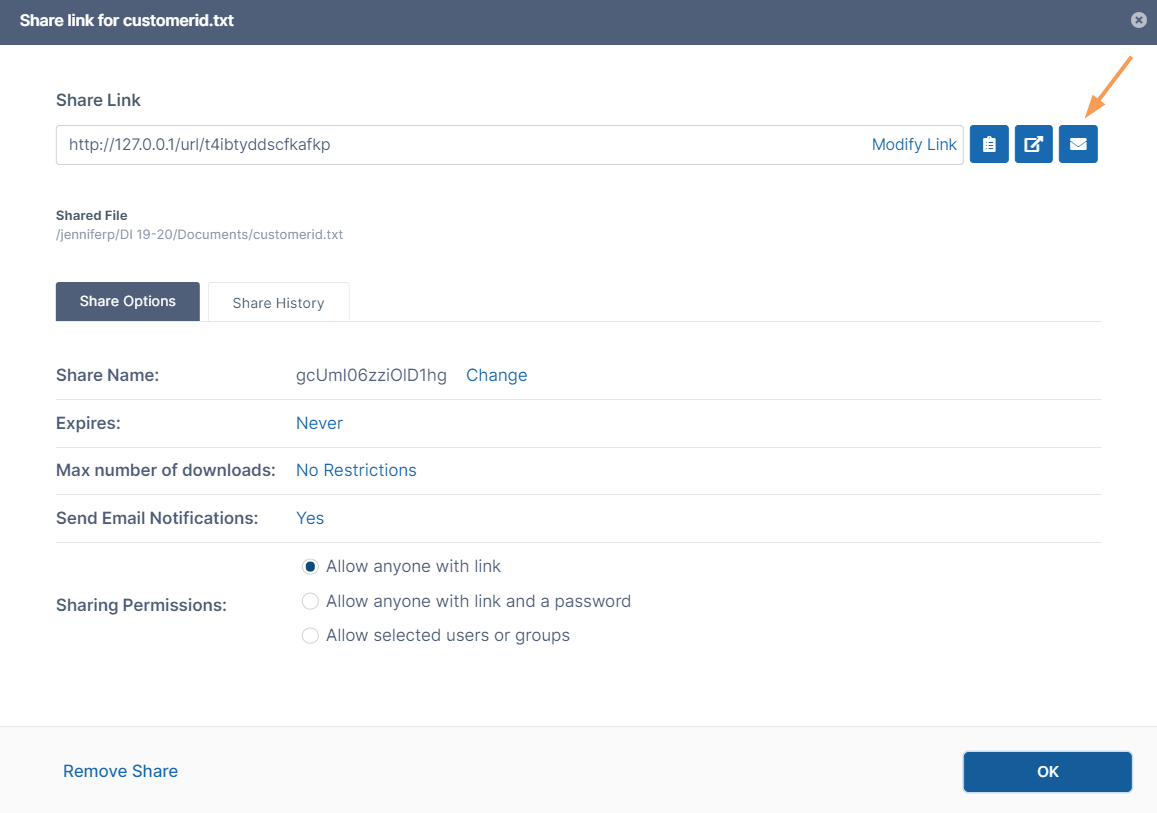Switch to the Share History tab
The height and width of the screenshot is (813, 1157).
pos(278,302)
